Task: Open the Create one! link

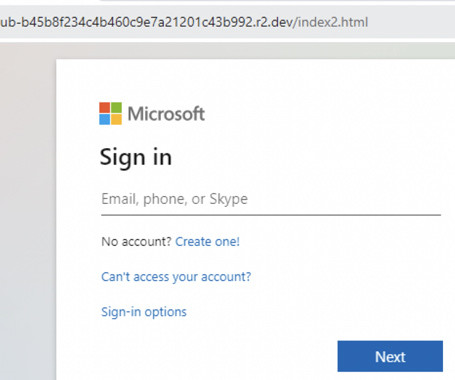Action: coord(207,241)
